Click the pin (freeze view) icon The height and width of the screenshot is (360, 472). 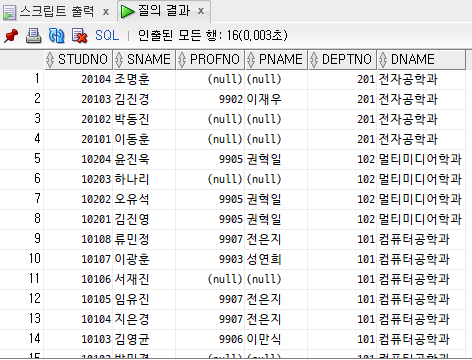(11, 35)
